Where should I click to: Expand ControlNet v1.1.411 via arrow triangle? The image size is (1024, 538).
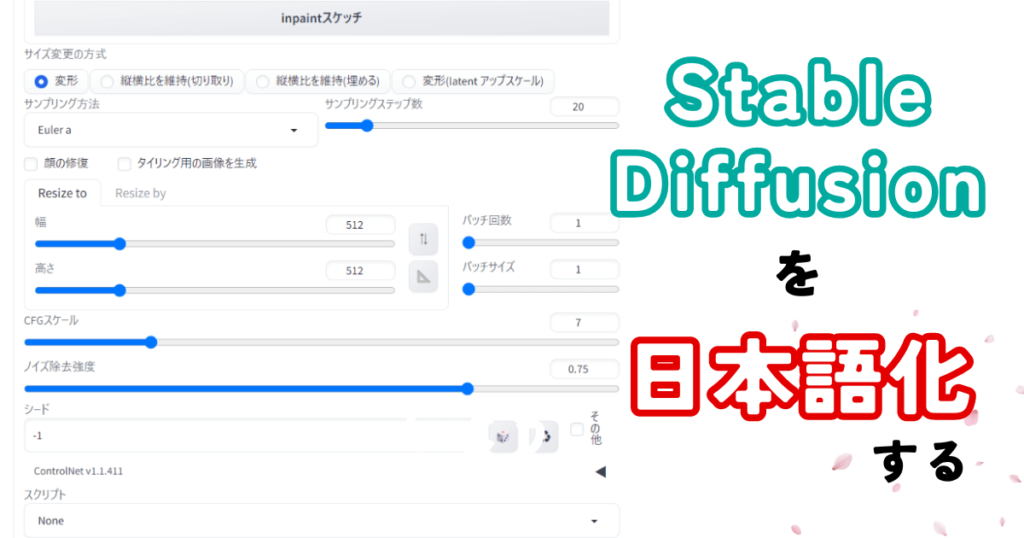point(601,471)
